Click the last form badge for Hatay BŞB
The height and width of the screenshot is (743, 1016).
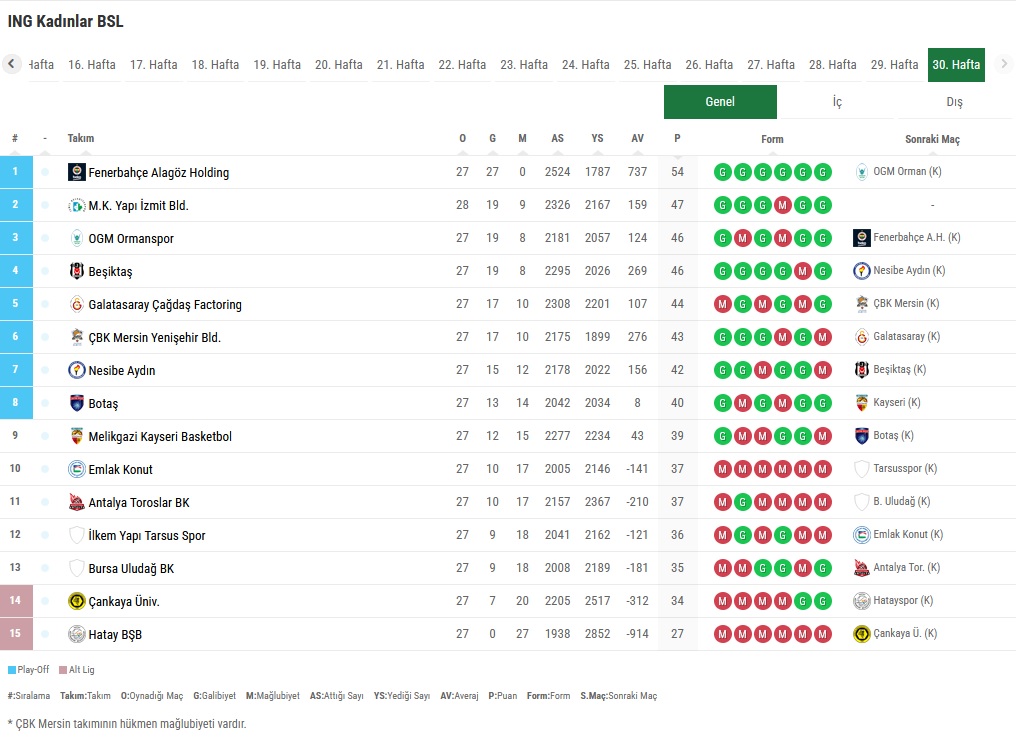pyautogui.click(x=822, y=634)
